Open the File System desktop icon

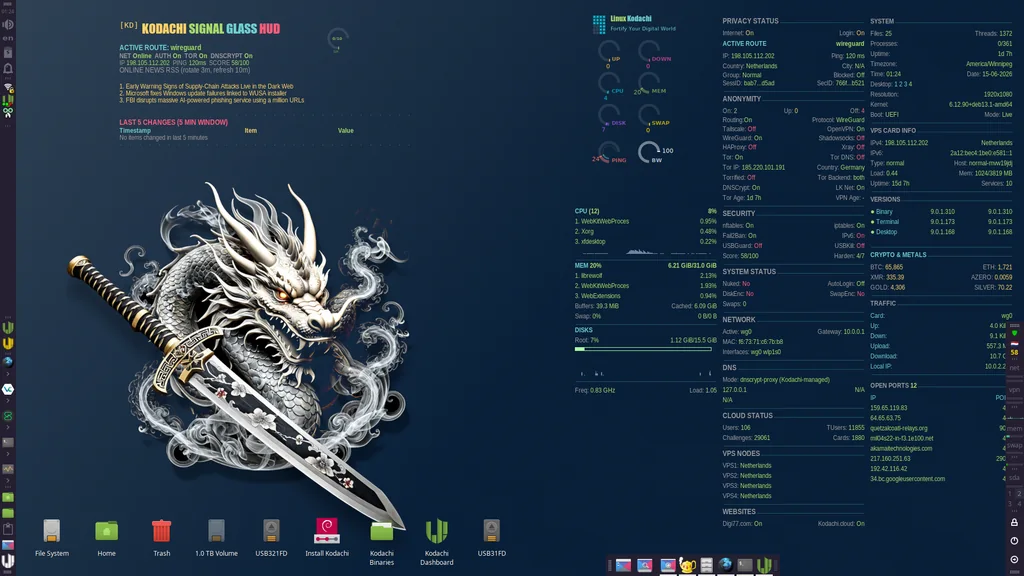click(x=52, y=531)
